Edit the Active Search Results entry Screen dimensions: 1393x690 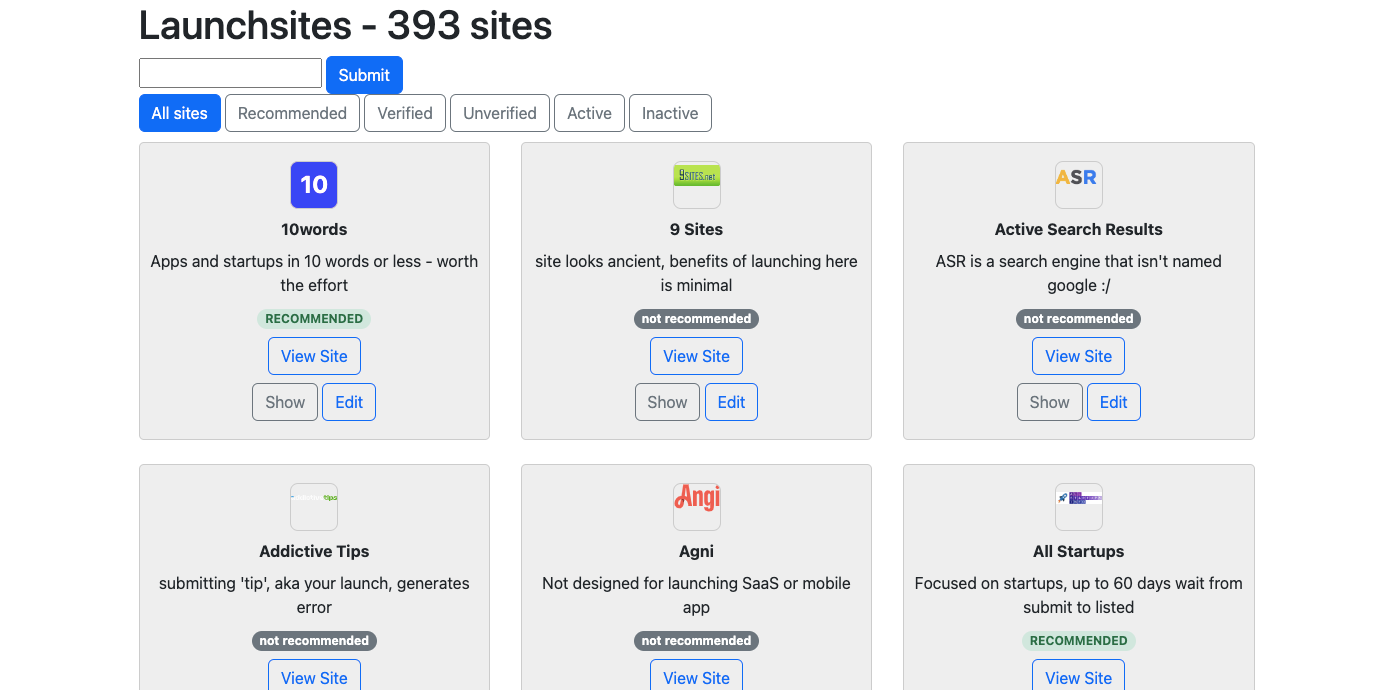pos(1113,402)
